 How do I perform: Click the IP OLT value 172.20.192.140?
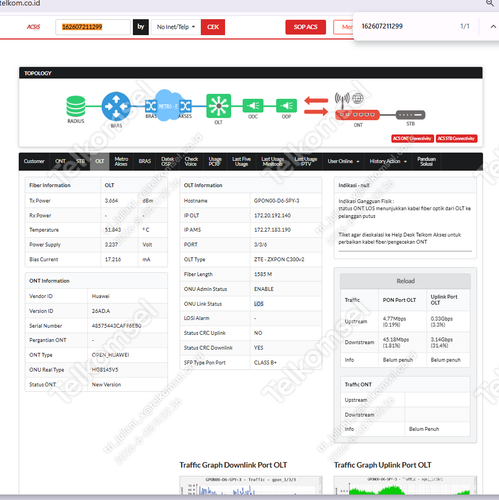pyautogui.click(x=272, y=215)
